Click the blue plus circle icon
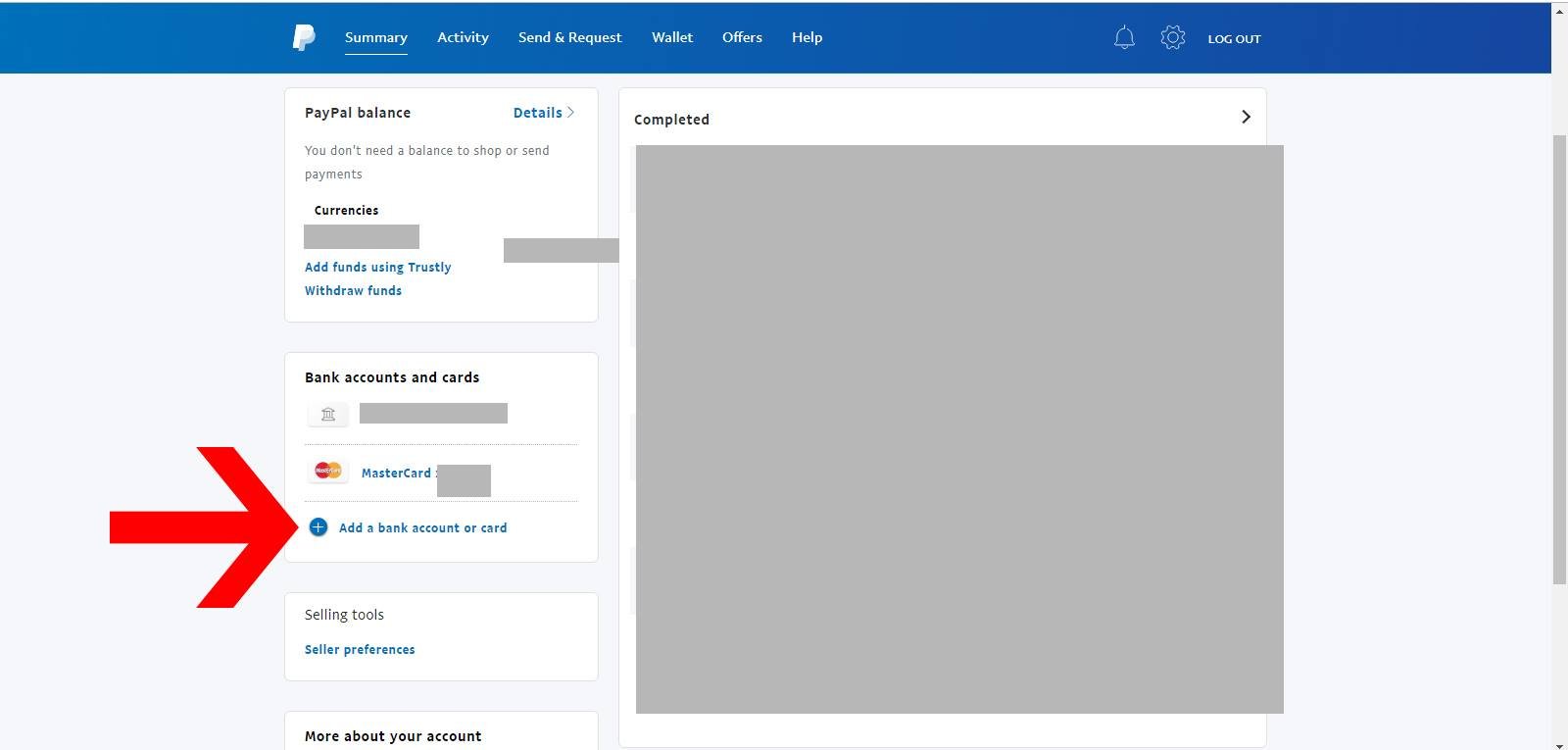This screenshot has height=750, width=1568. pyautogui.click(x=318, y=527)
